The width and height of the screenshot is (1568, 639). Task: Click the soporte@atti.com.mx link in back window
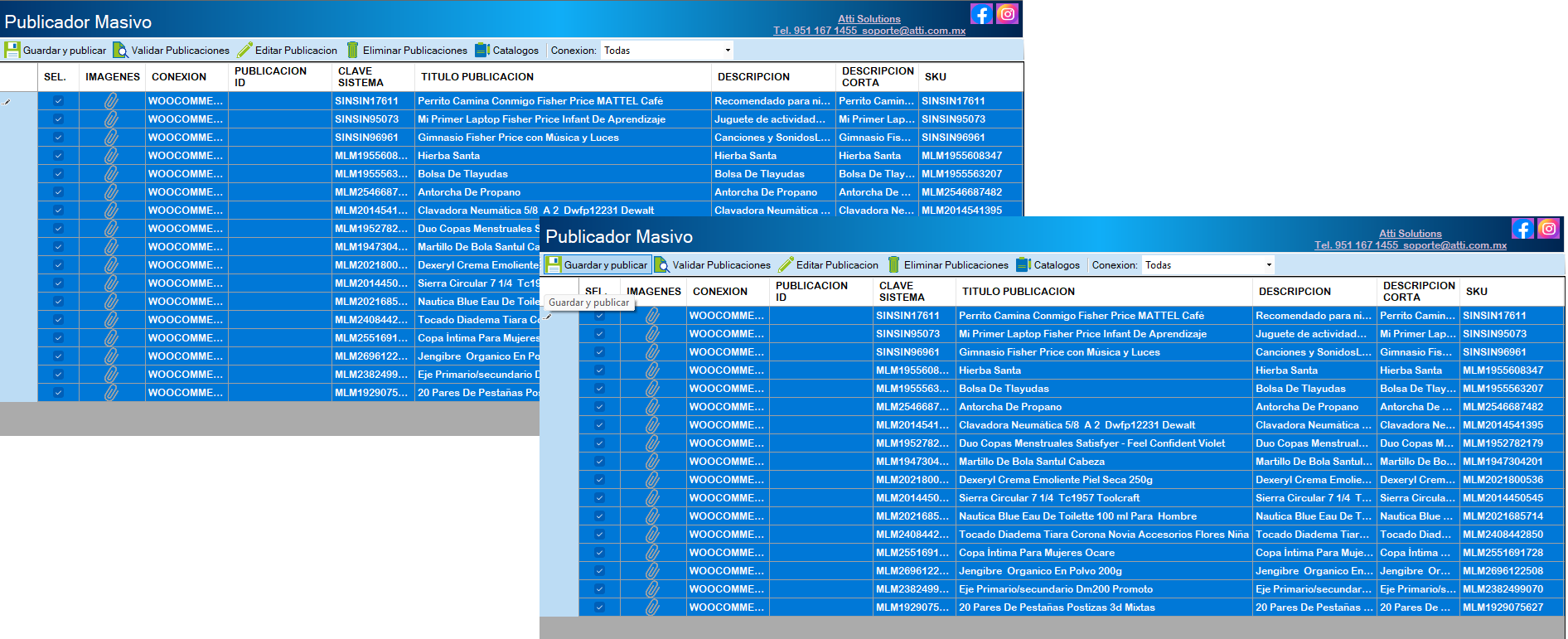coord(913,31)
